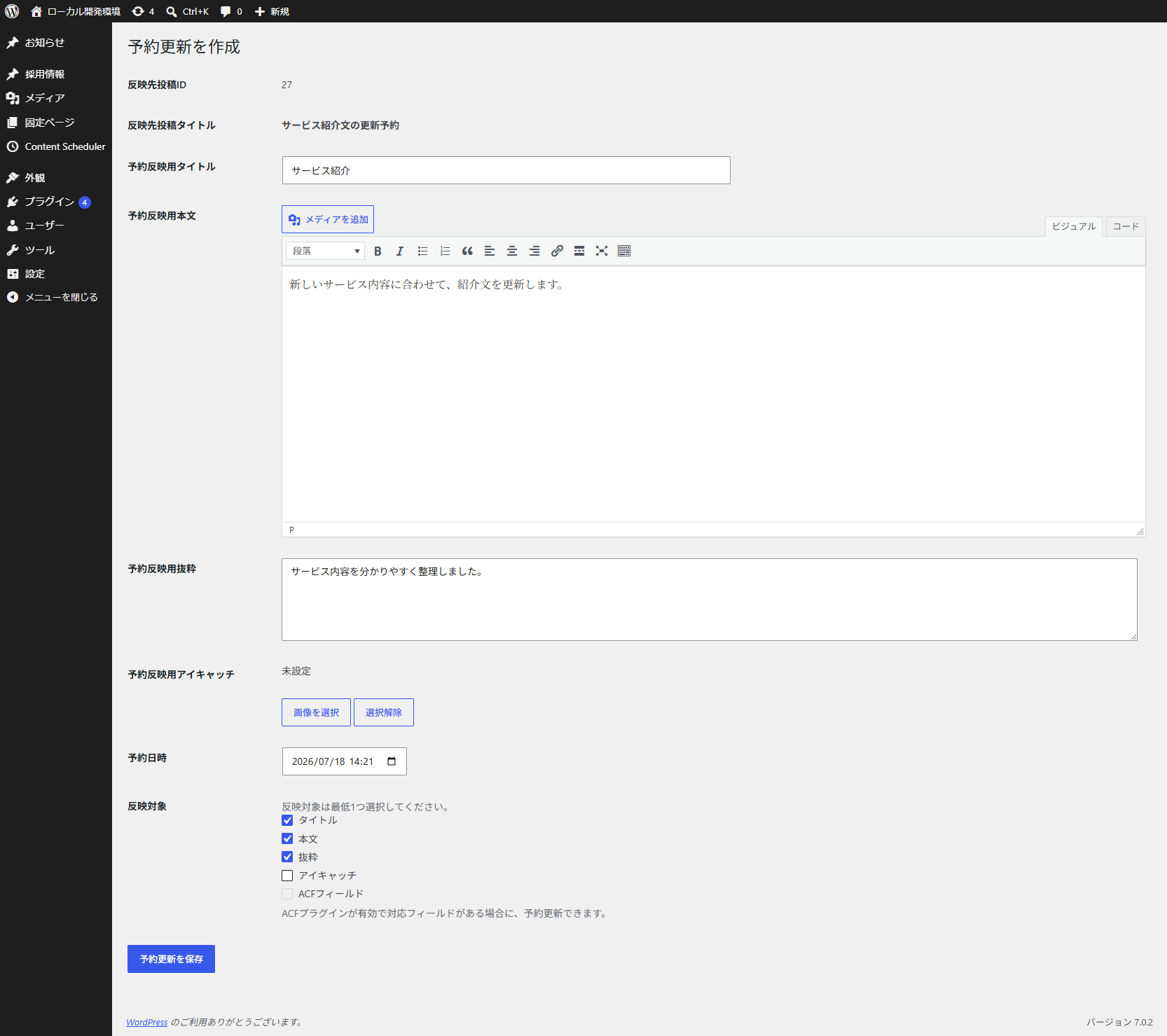The height and width of the screenshot is (1036, 1167).
Task: Insert a numbered list
Action: click(x=445, y=251)
